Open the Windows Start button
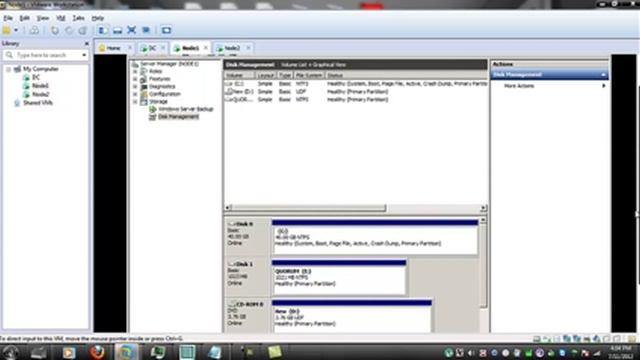This screenshot has height=360, width=640. tap(10, 352)
